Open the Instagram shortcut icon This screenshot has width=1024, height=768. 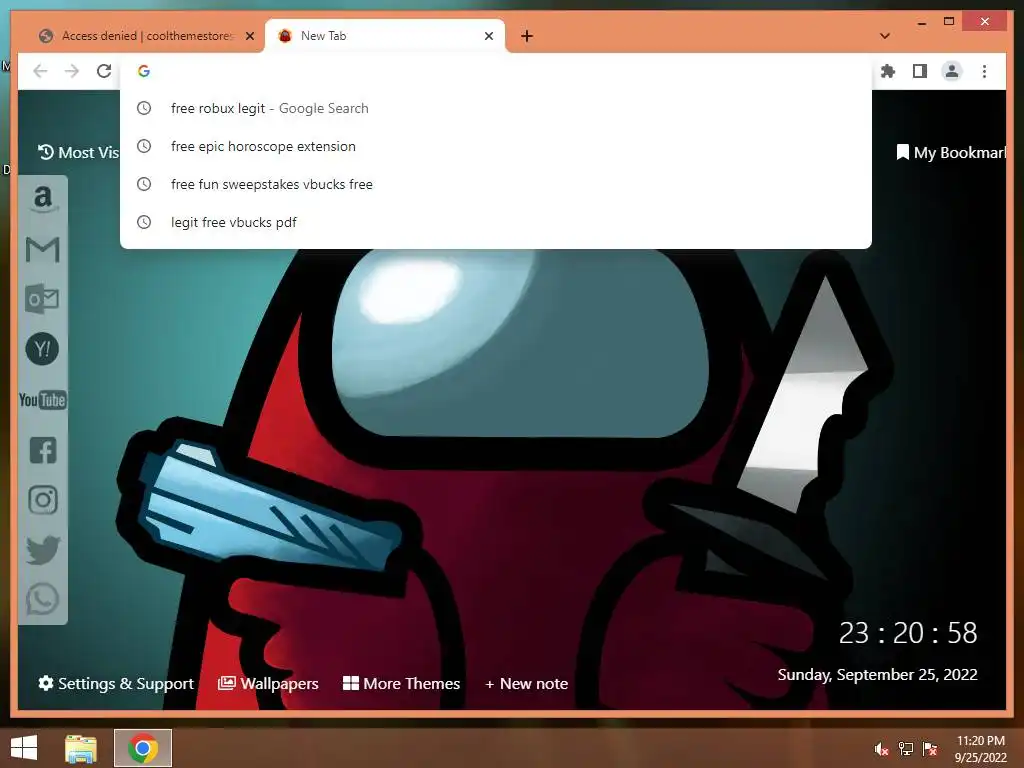43,500
